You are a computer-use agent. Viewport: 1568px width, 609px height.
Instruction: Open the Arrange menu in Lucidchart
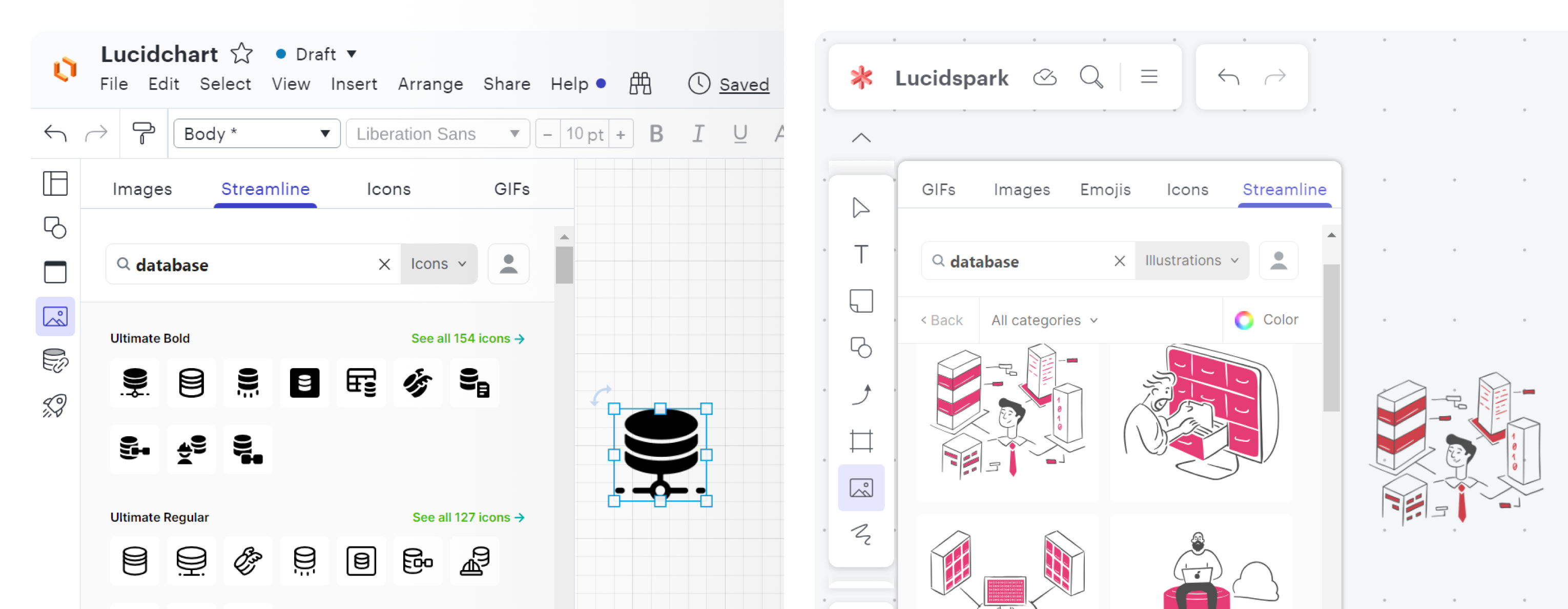(430, 84)
